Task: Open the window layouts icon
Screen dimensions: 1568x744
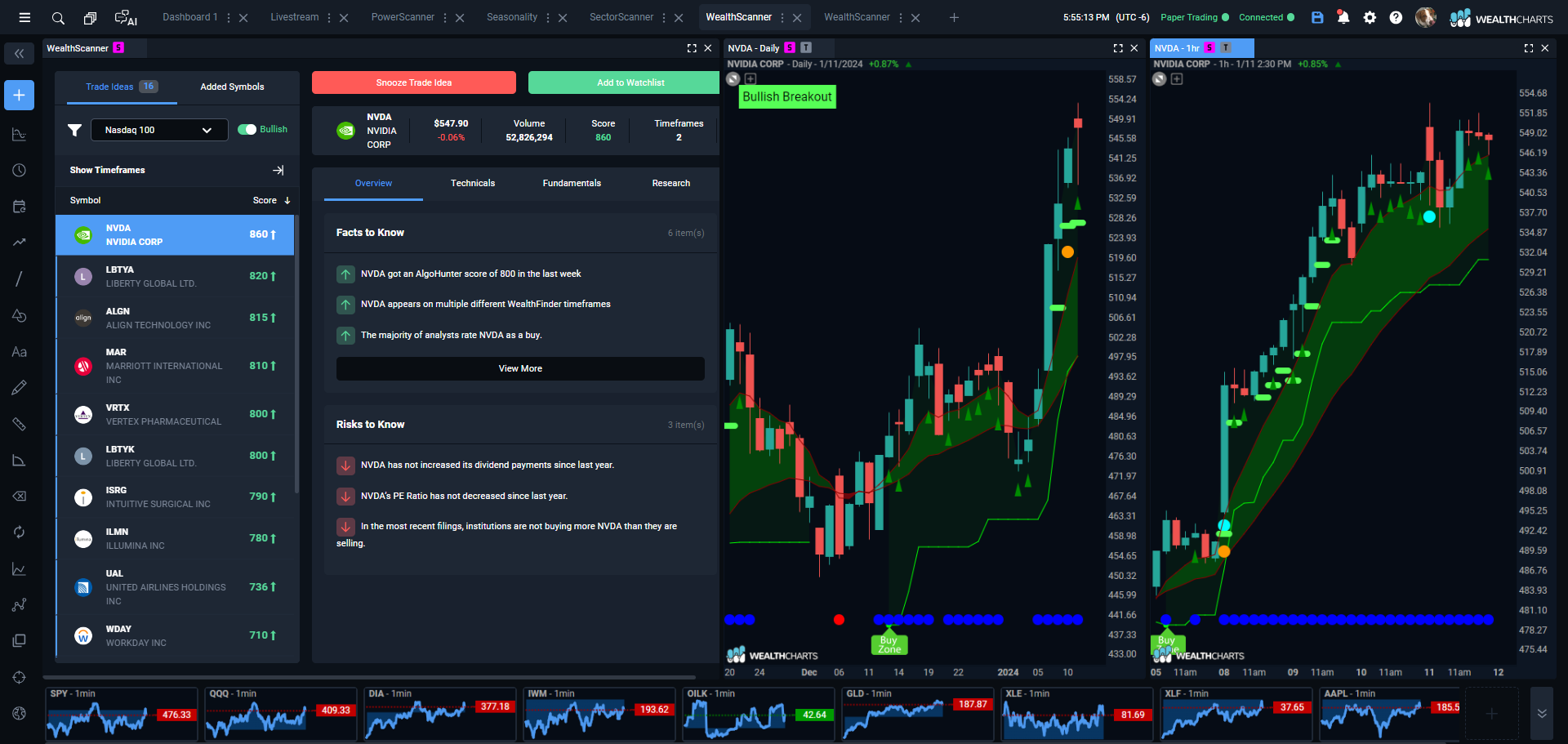Action: 90,18
